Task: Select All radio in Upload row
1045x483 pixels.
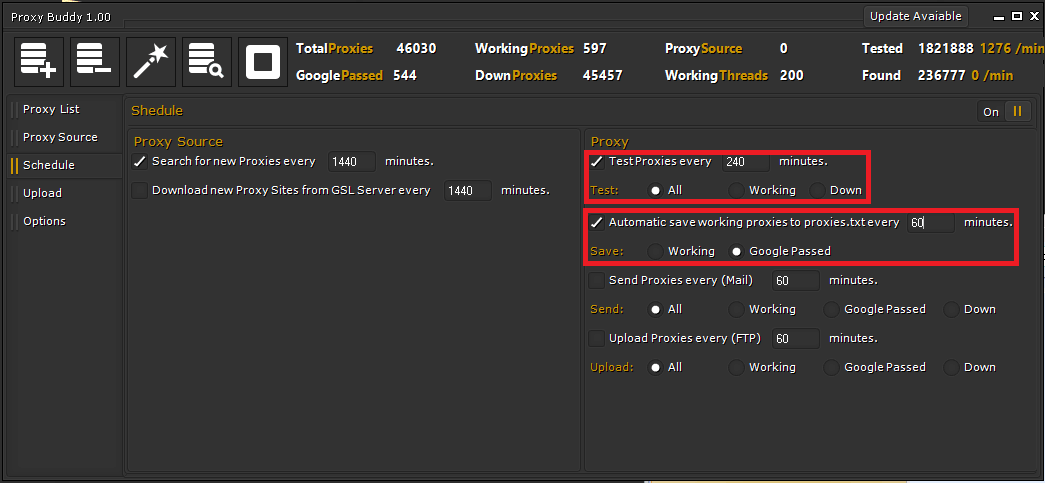Action: click(x=656, y=368)
